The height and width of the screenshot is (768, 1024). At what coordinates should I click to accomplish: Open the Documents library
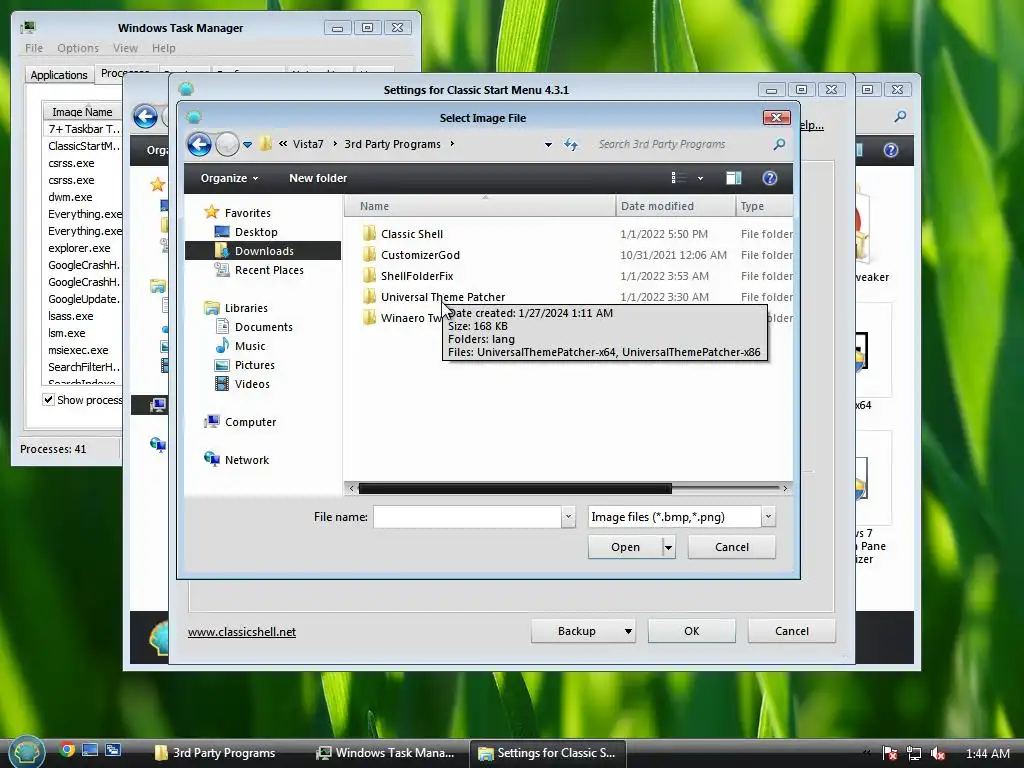(x=263, y=327)
